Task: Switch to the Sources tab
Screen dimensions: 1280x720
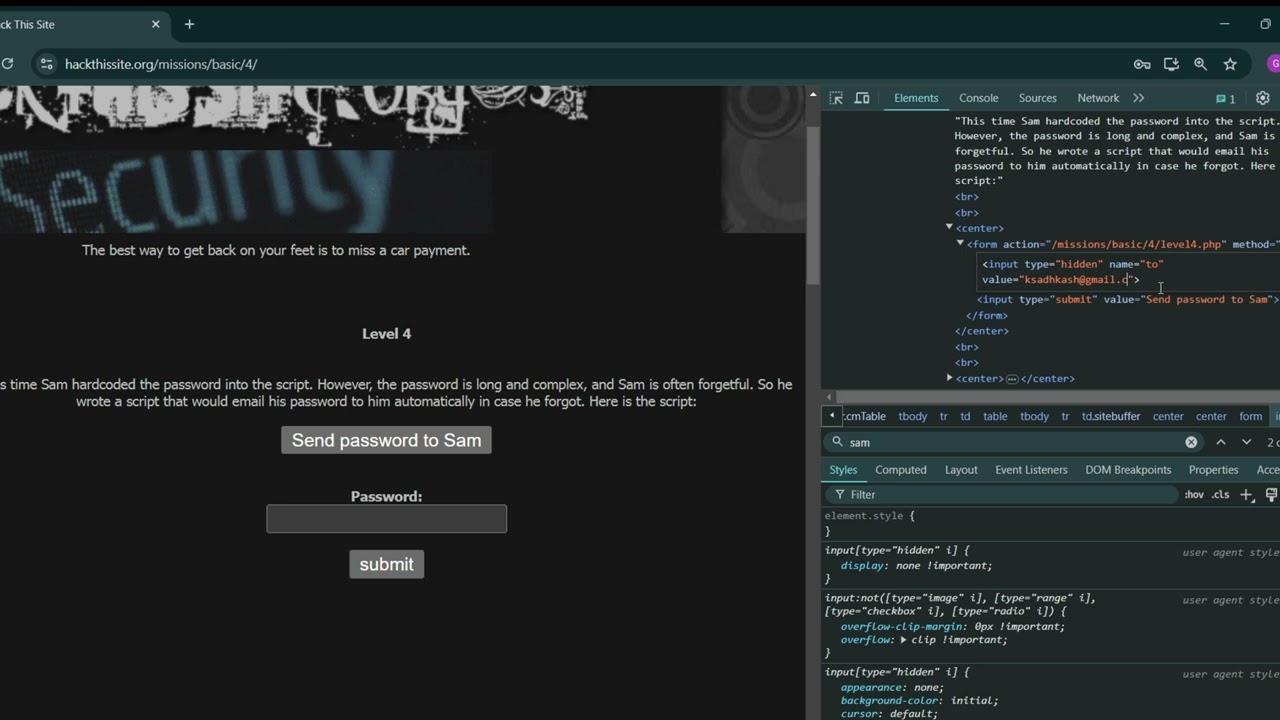Action: click(1038, 98)
